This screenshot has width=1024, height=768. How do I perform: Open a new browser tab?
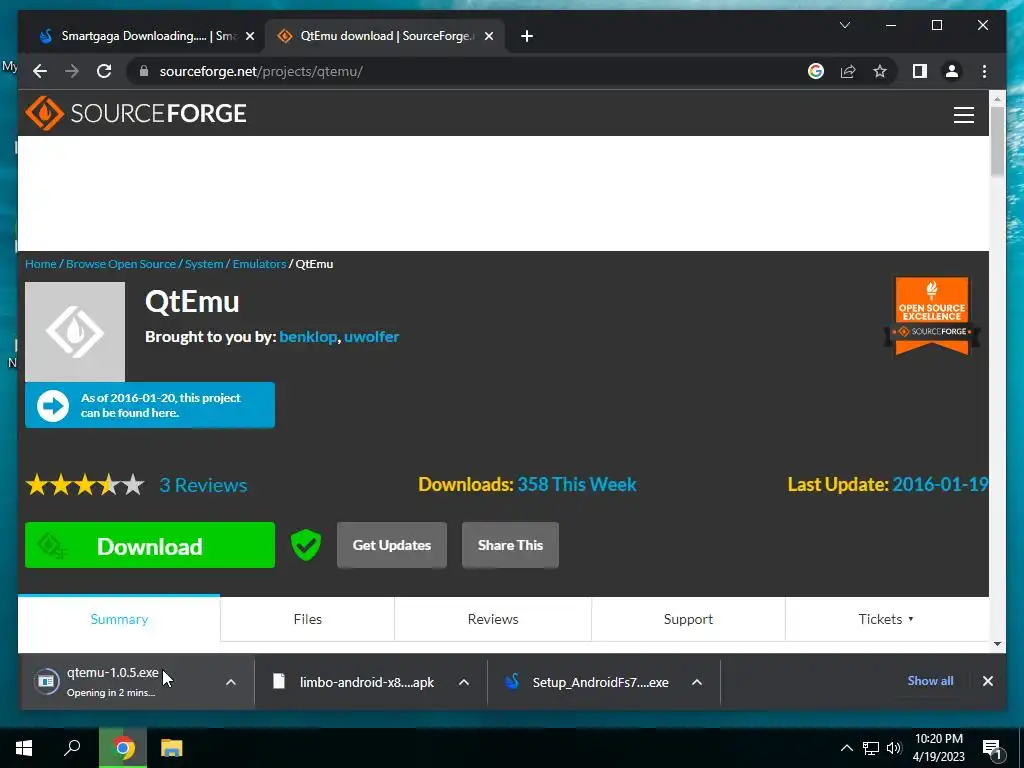coord(526,36)
